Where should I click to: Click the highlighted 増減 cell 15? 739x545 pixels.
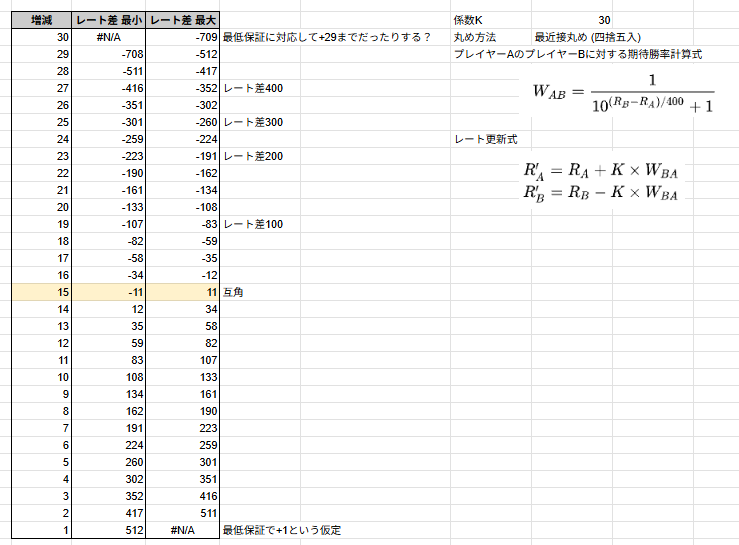tap(41, 292)
